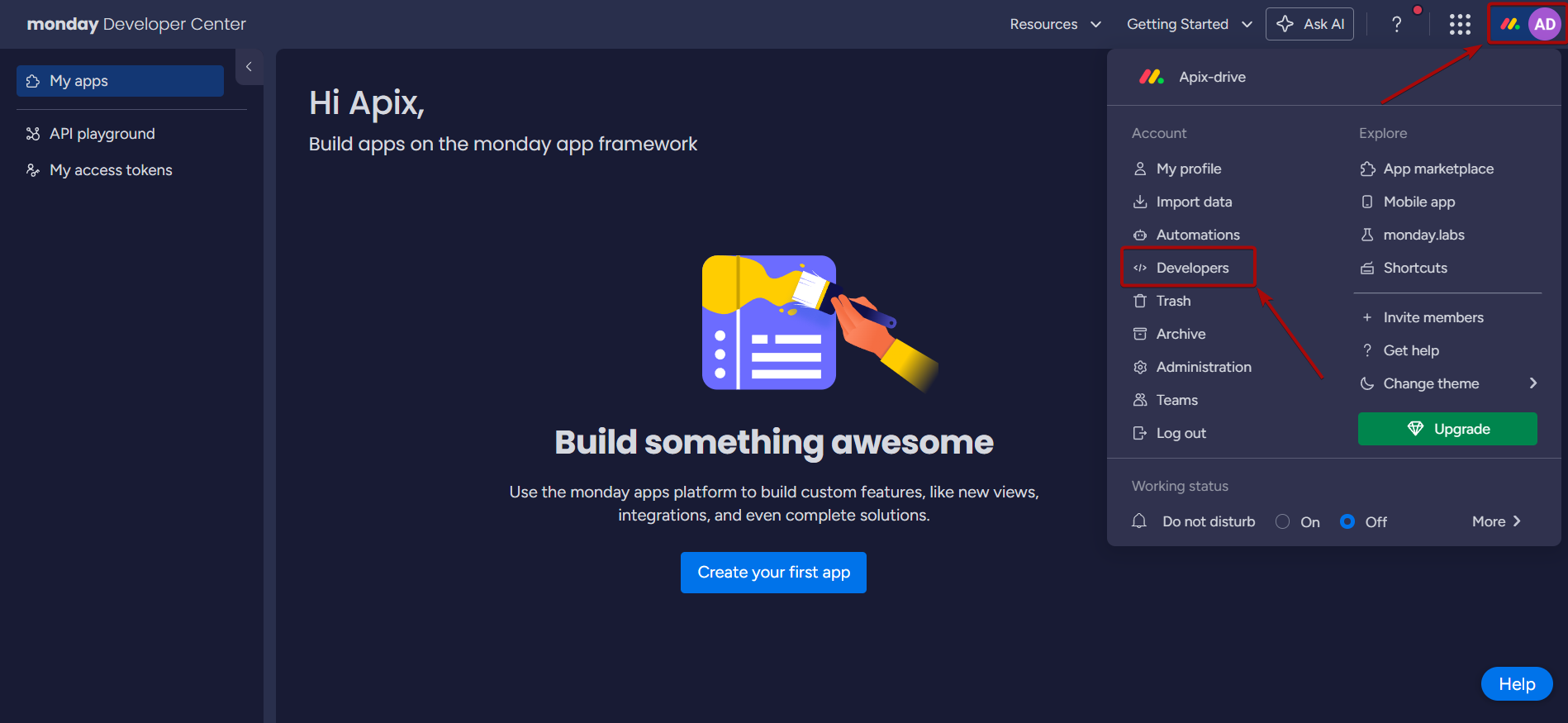Open the Help chat bubble
The height and width of the screenshot is (723, 1568).
pos(1517,684)
